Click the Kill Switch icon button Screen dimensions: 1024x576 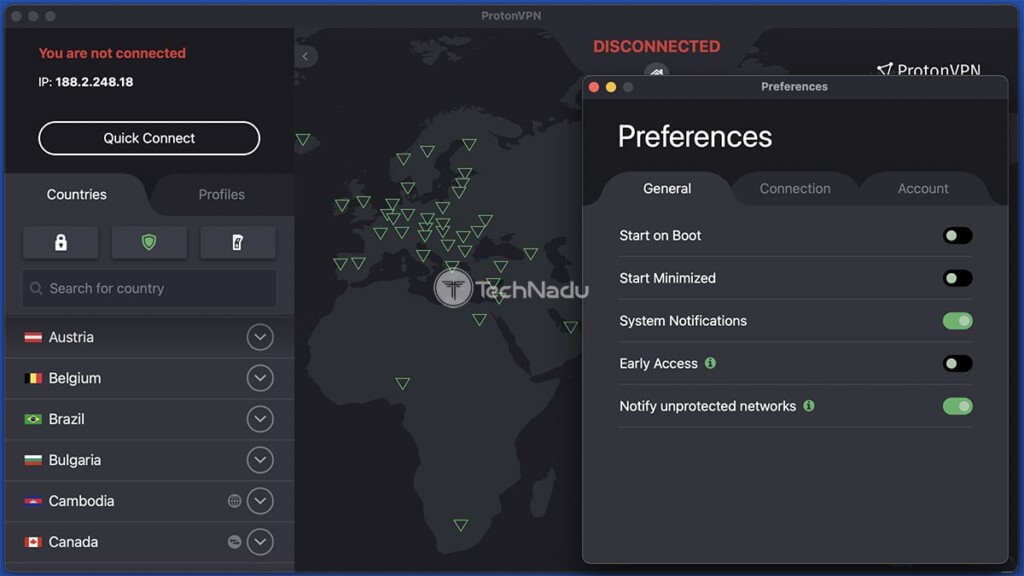click(x=238, y=242)
